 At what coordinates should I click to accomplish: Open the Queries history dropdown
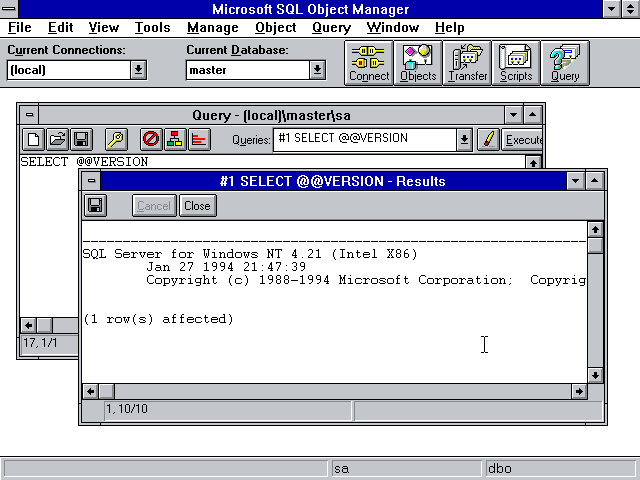tap(464, 140)
